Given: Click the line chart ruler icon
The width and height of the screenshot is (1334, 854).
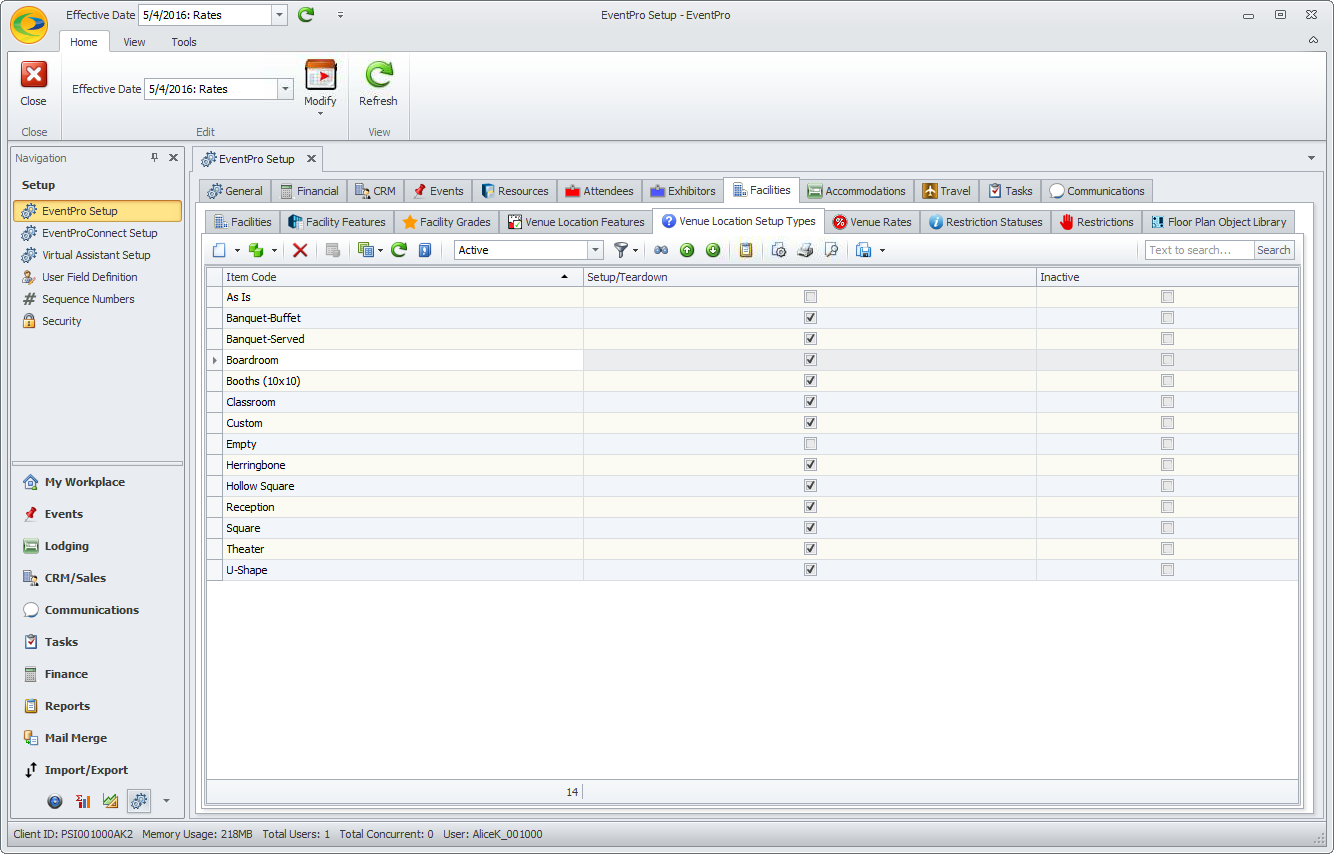Looking at the screenshot, I should point(111,801).
